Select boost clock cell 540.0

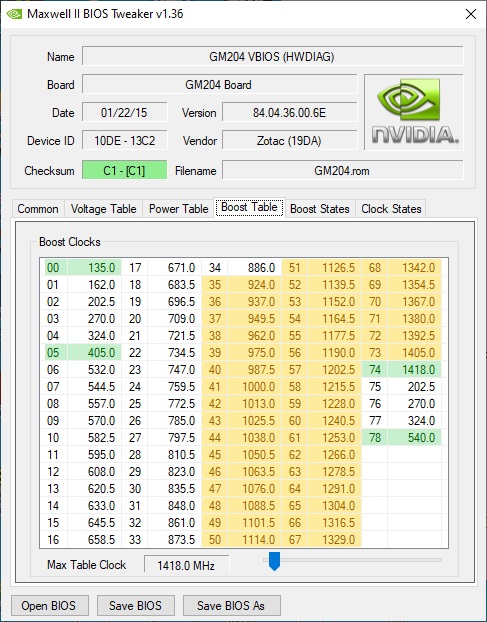pos(415,438)
